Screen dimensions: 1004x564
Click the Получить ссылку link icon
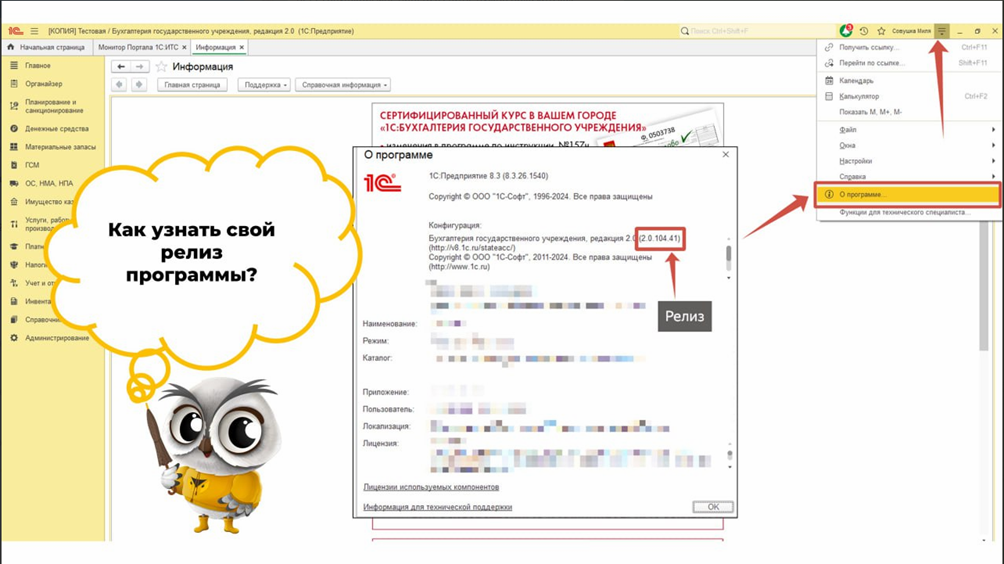(x=829, y=47)
